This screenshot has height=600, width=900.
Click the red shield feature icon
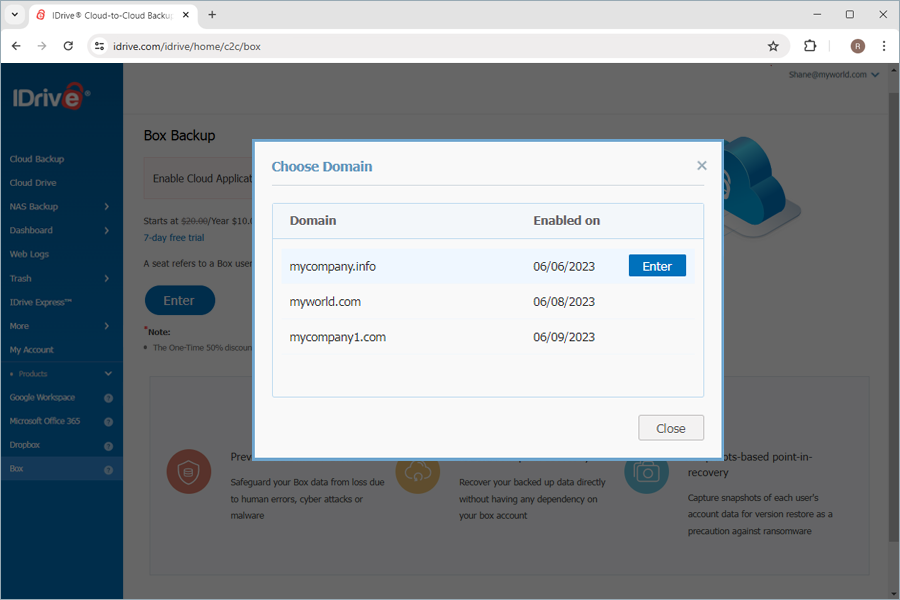pos(189,471)
